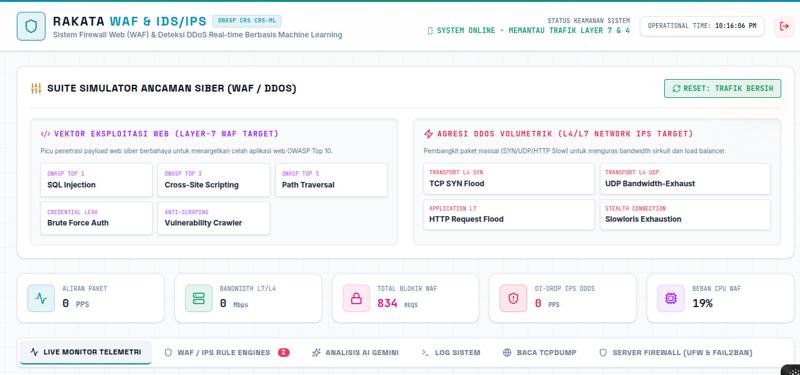Click the Di-Drop IPS DDoS shield icon
This screenshot has height=375, width=800.
513,298
